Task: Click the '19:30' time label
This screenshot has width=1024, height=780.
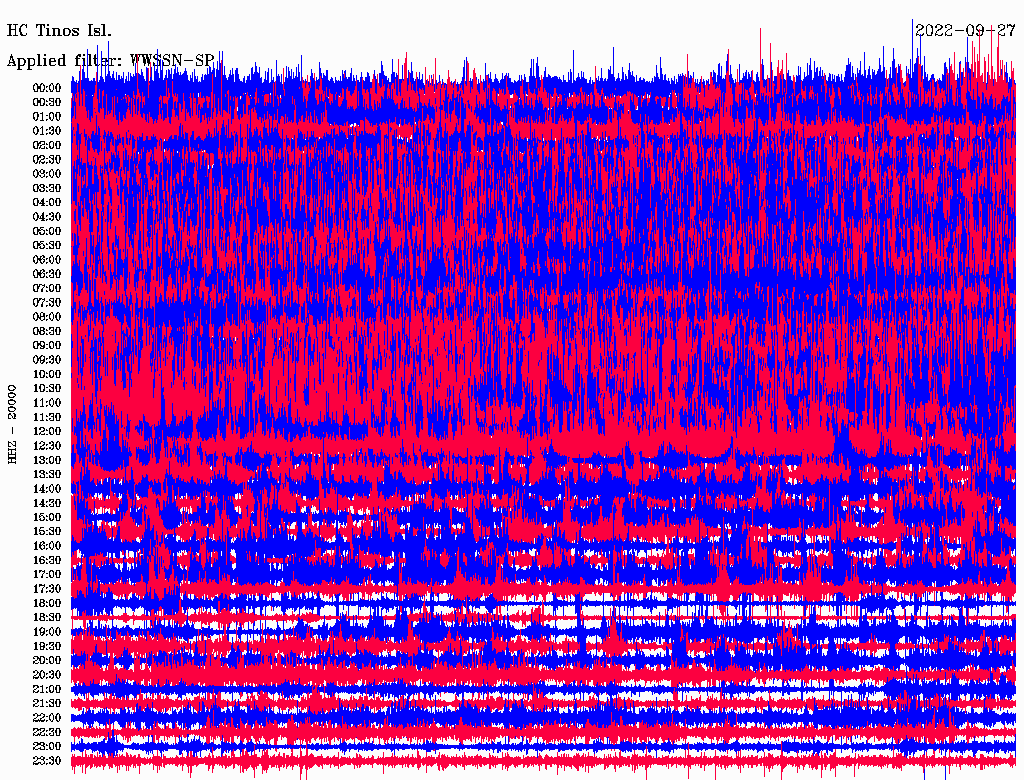Action: coord(47,646)
